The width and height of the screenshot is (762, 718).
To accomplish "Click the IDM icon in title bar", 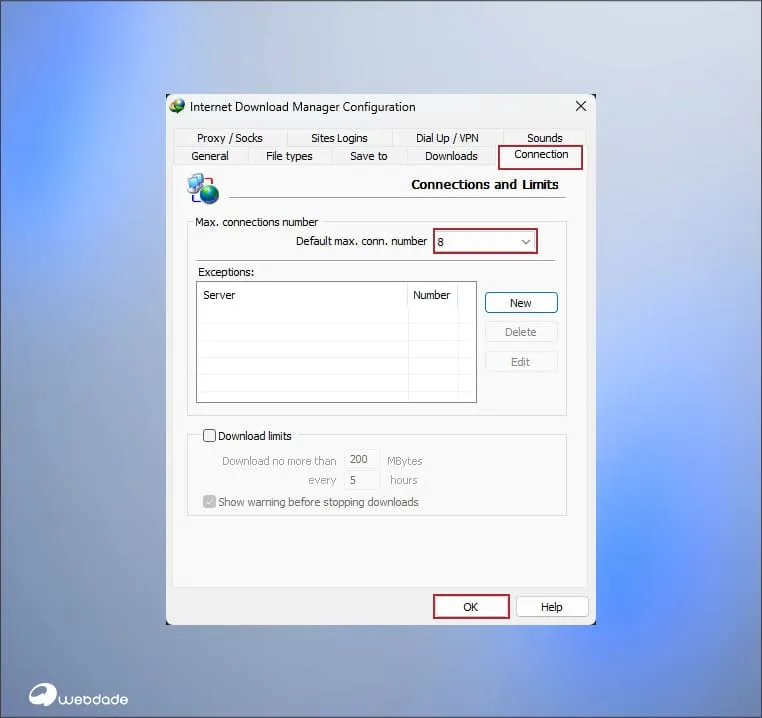I will (x=178, y=106).
